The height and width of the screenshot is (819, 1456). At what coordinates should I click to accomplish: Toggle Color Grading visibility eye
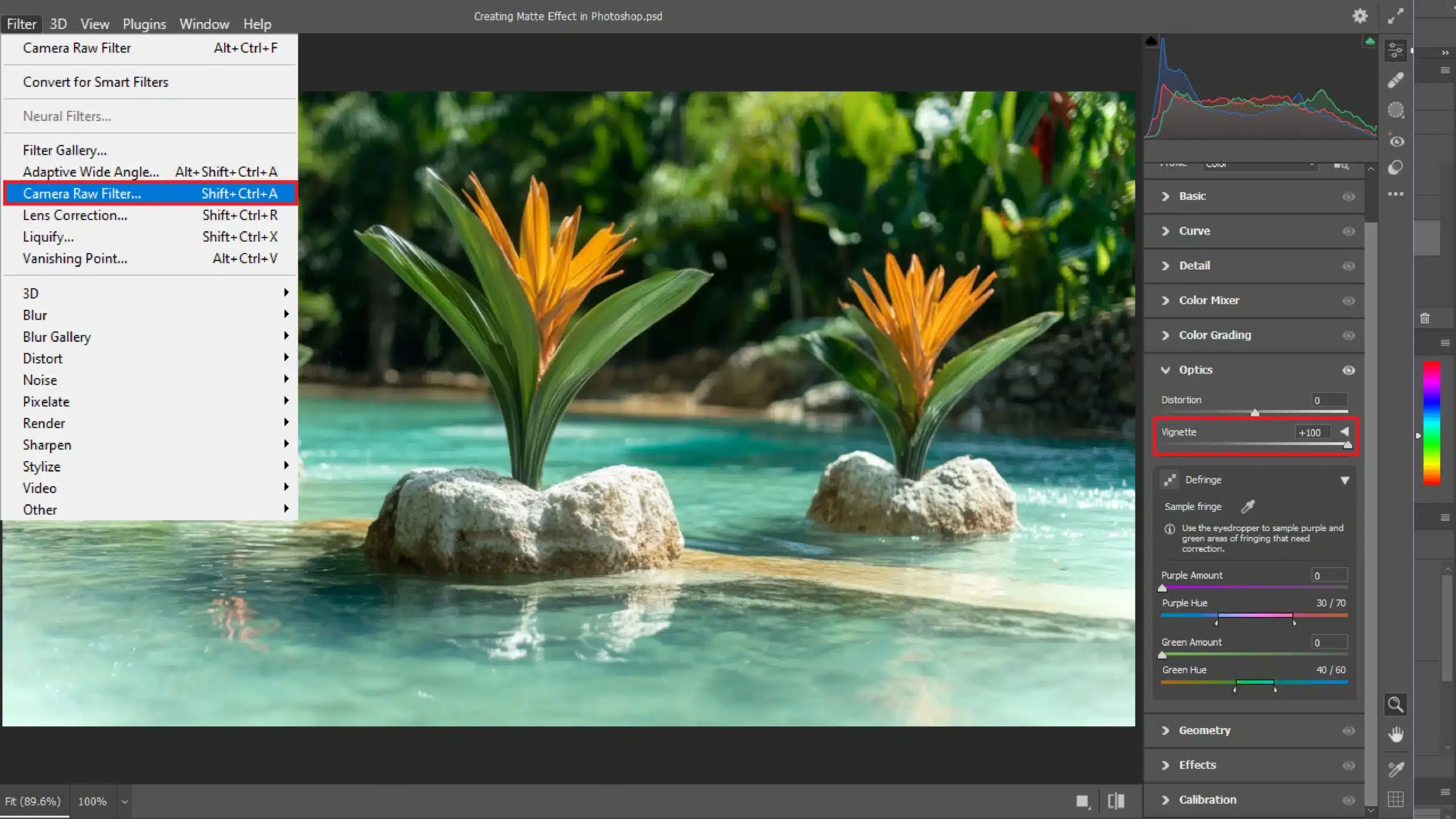pyautogui.click(x=1349, y=336)
